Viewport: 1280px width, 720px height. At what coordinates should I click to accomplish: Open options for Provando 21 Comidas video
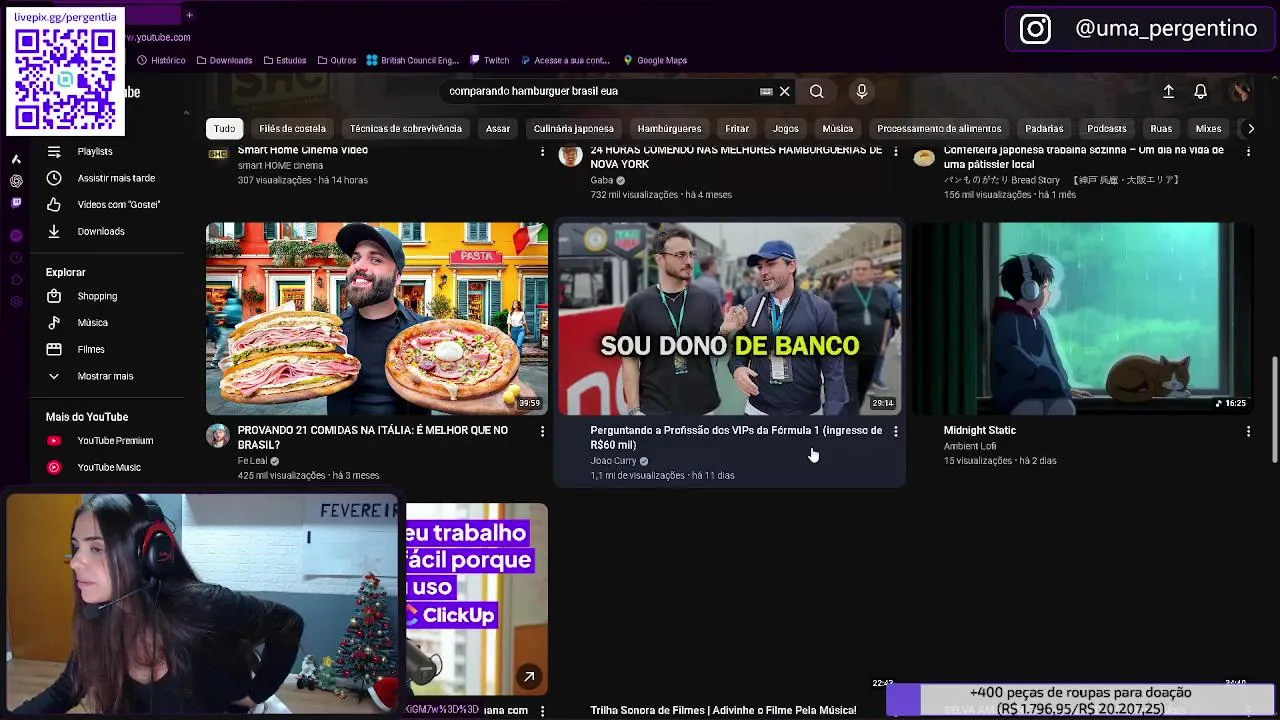click(543, 431)
